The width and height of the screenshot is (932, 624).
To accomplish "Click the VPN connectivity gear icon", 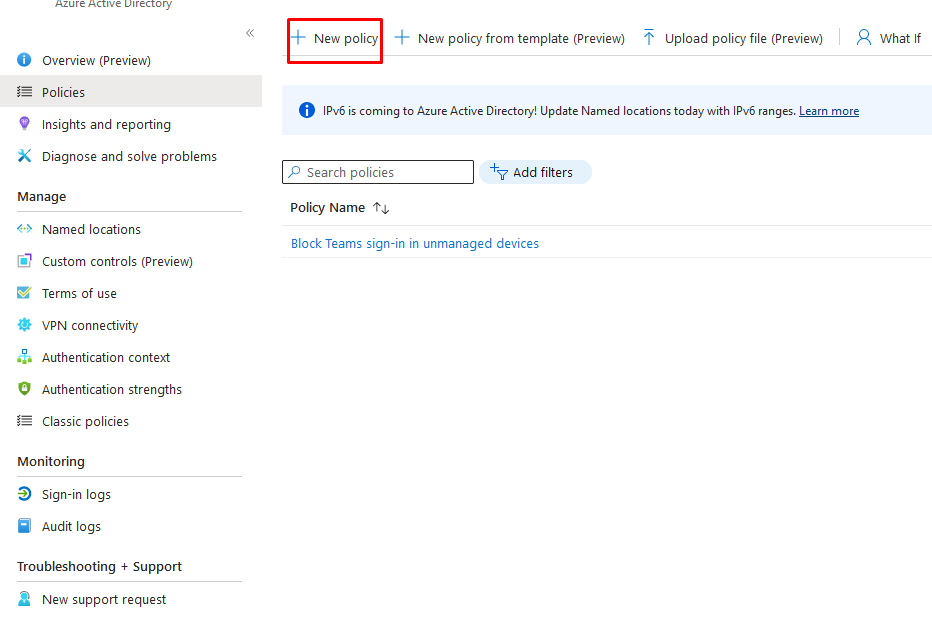I will point(24,324).
